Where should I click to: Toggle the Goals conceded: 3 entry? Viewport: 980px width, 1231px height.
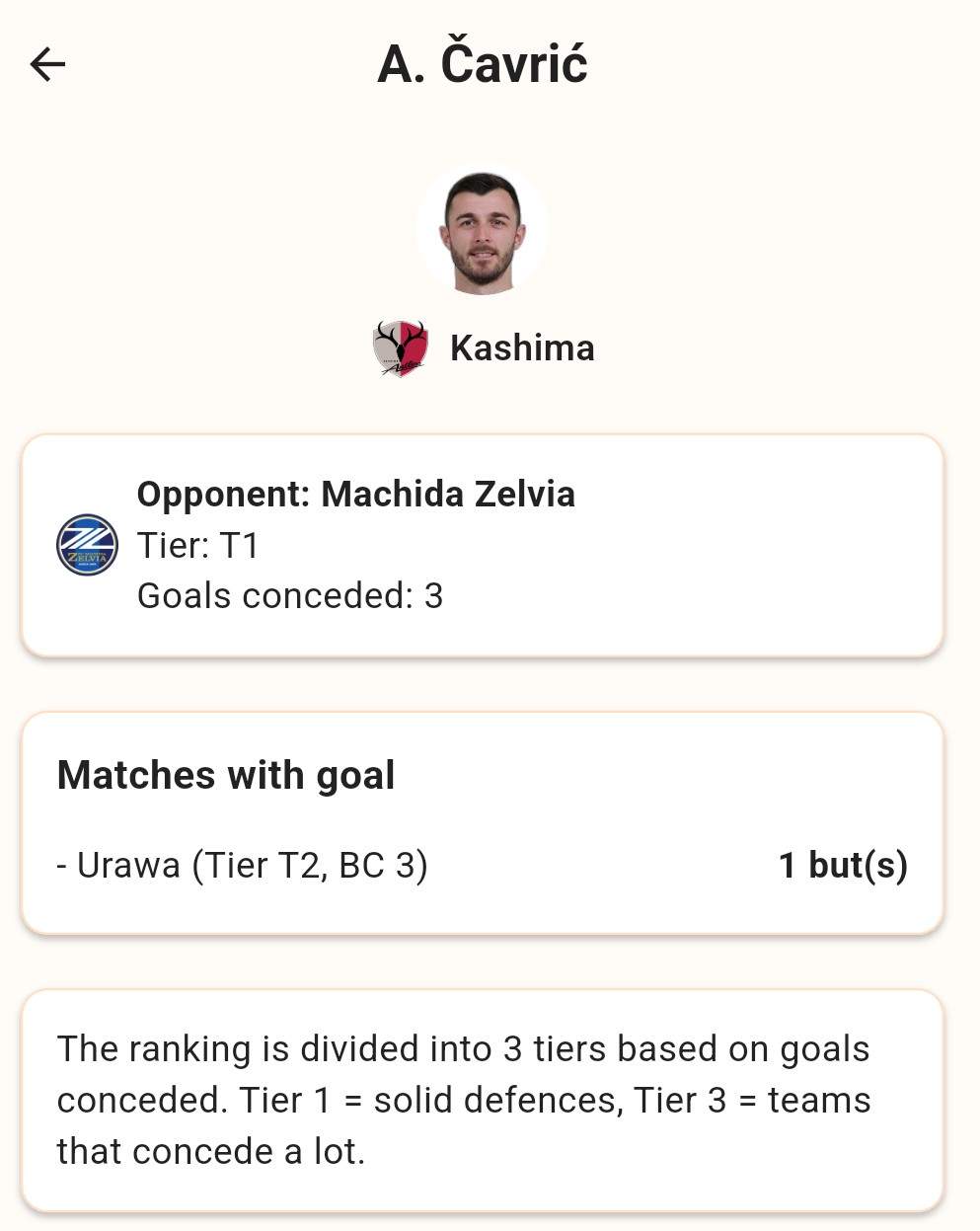click(x=289, y=596)
